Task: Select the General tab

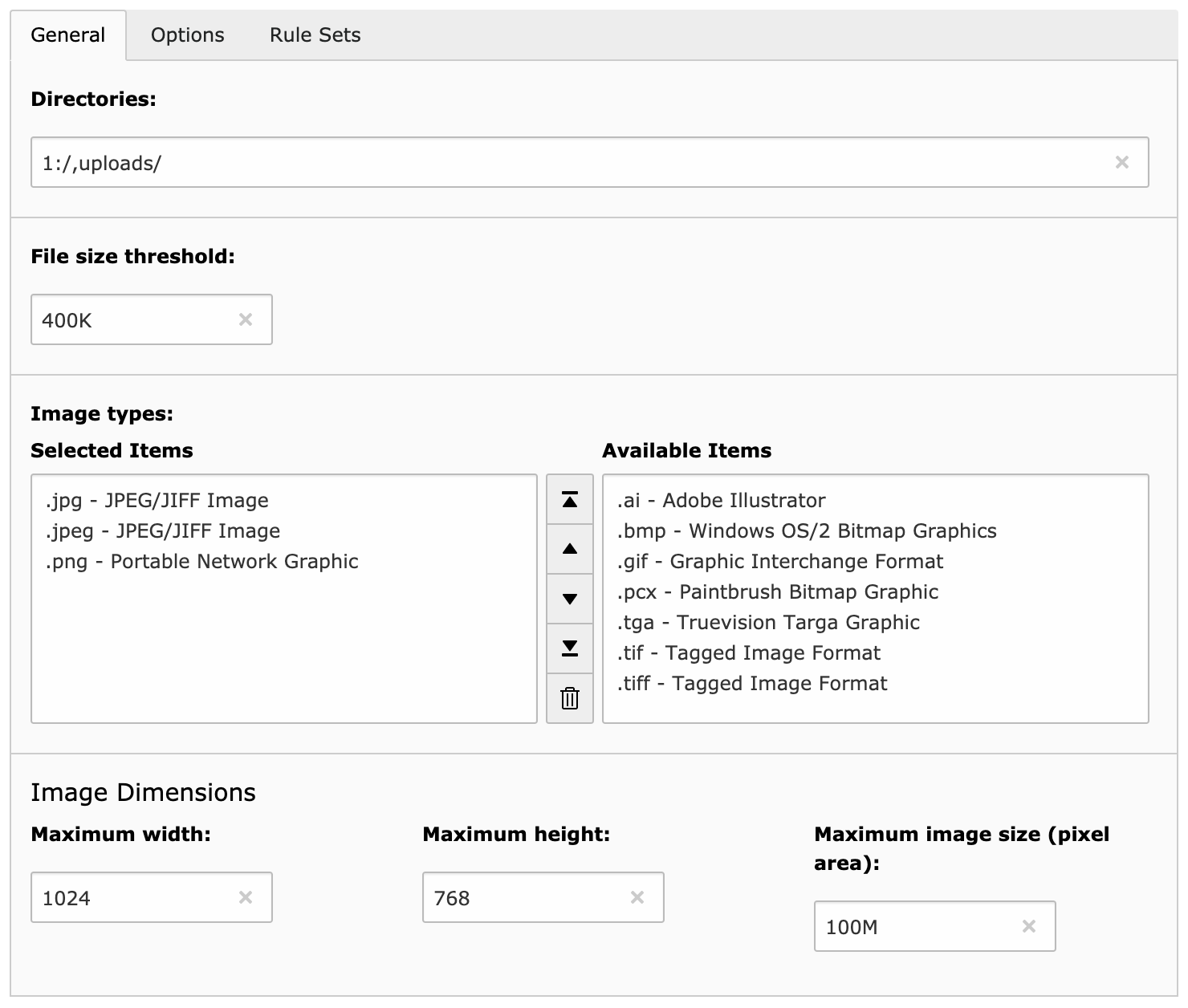Action: pos(67,35)
